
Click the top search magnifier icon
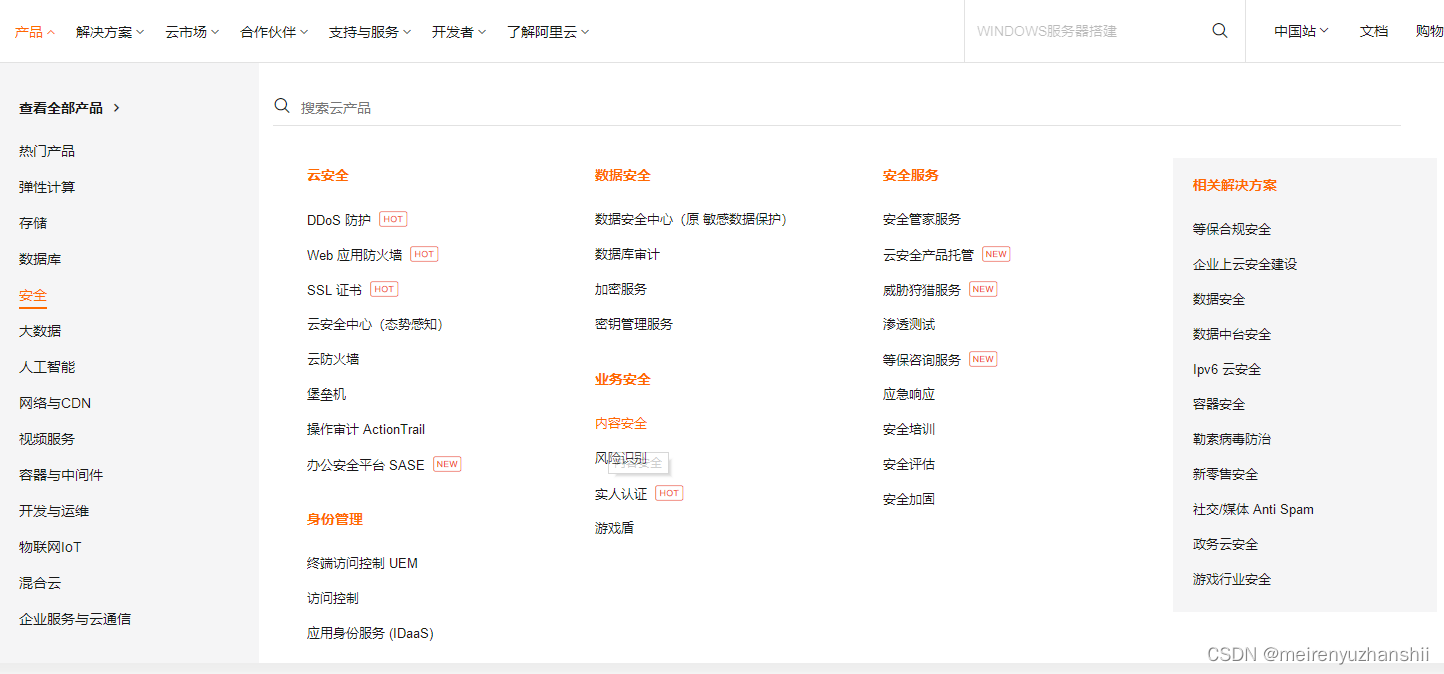pyautogui.click(x=1219, y=31)
